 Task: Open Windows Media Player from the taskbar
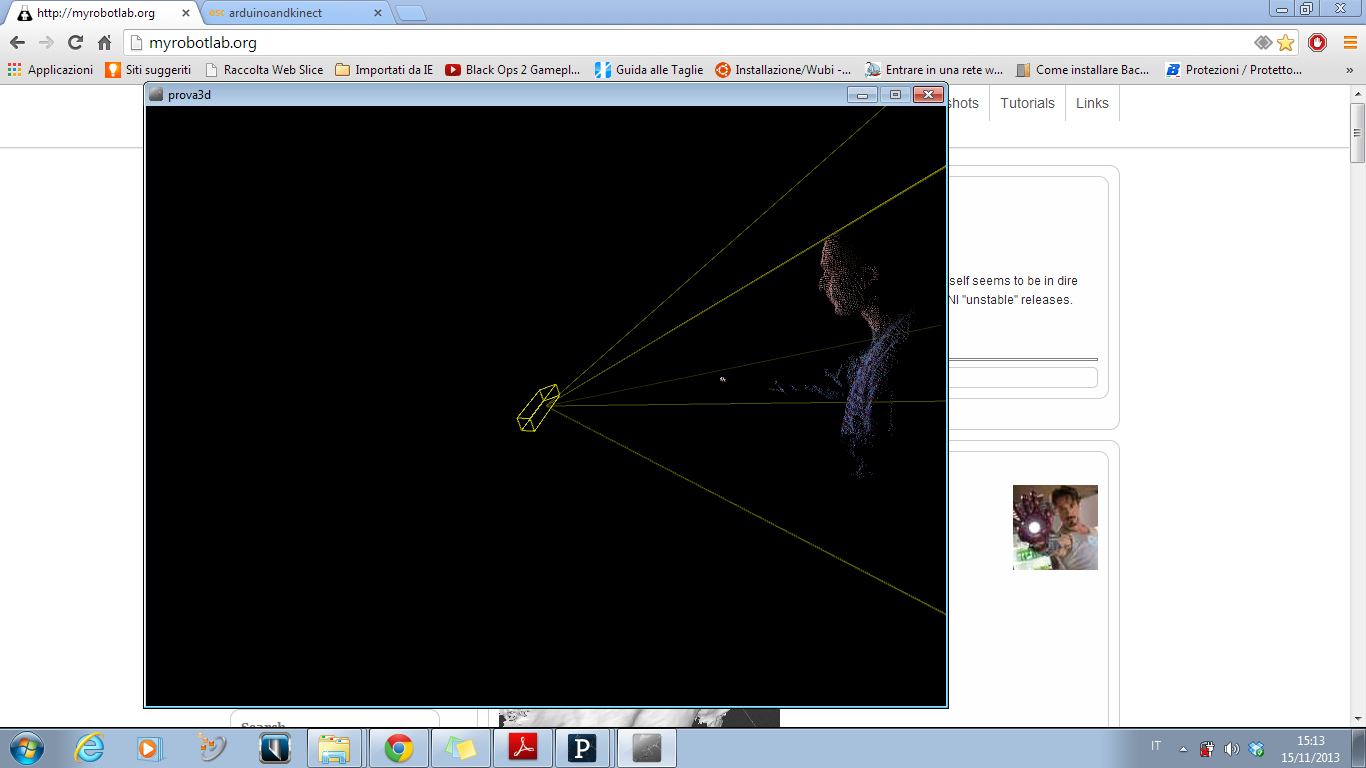tap(150, 748)
